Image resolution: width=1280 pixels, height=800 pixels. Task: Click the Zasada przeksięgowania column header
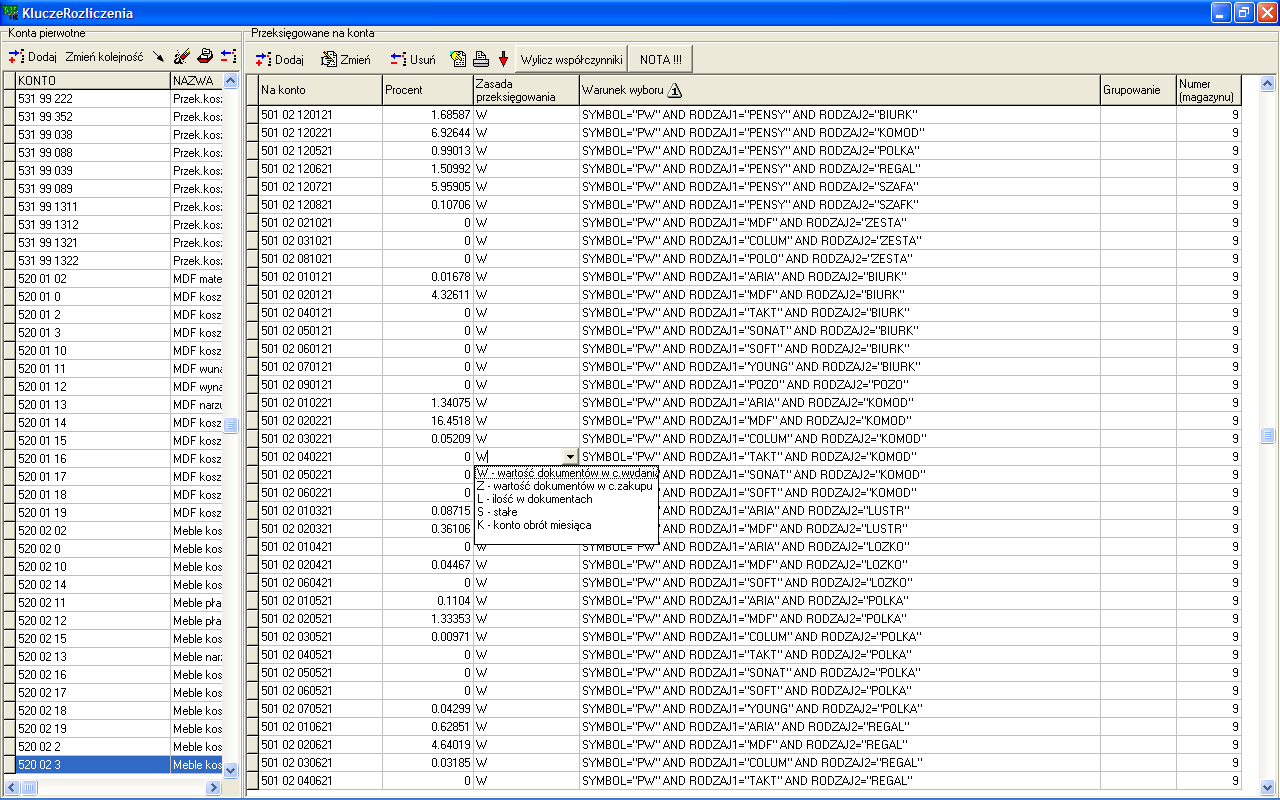(526, 90)
